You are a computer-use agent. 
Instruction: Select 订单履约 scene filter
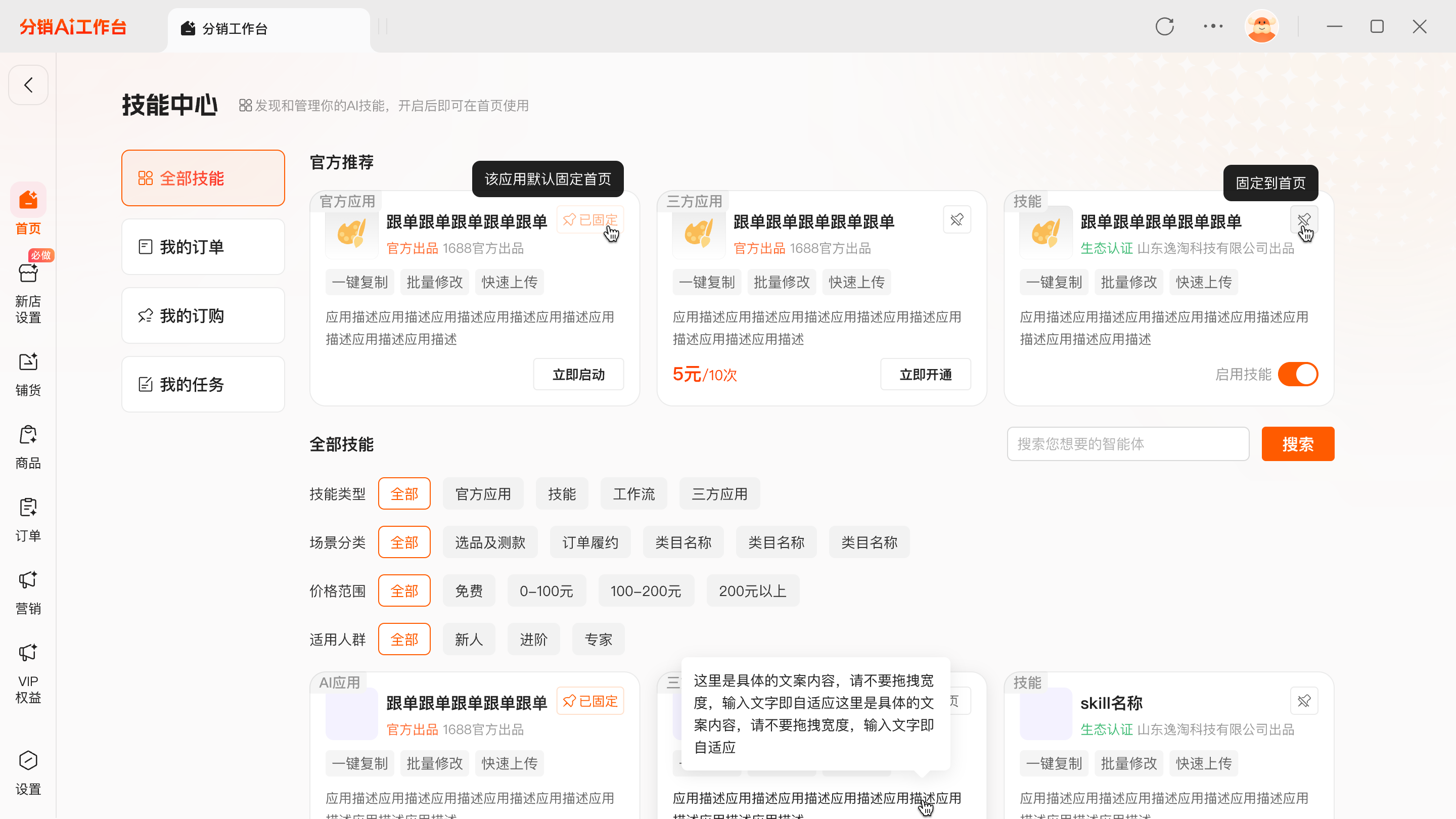point(590,542)
